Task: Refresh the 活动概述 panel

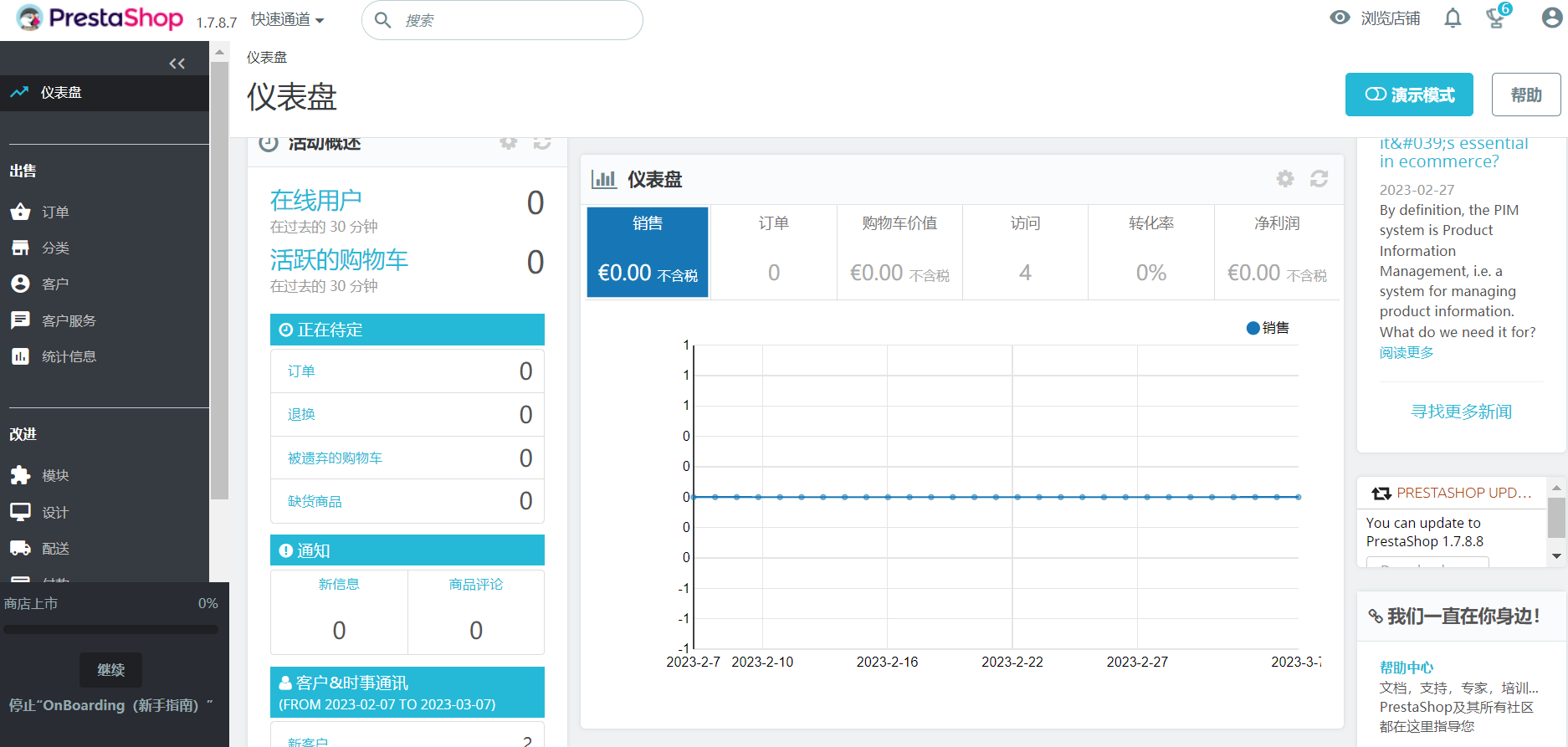Action: 542,142
